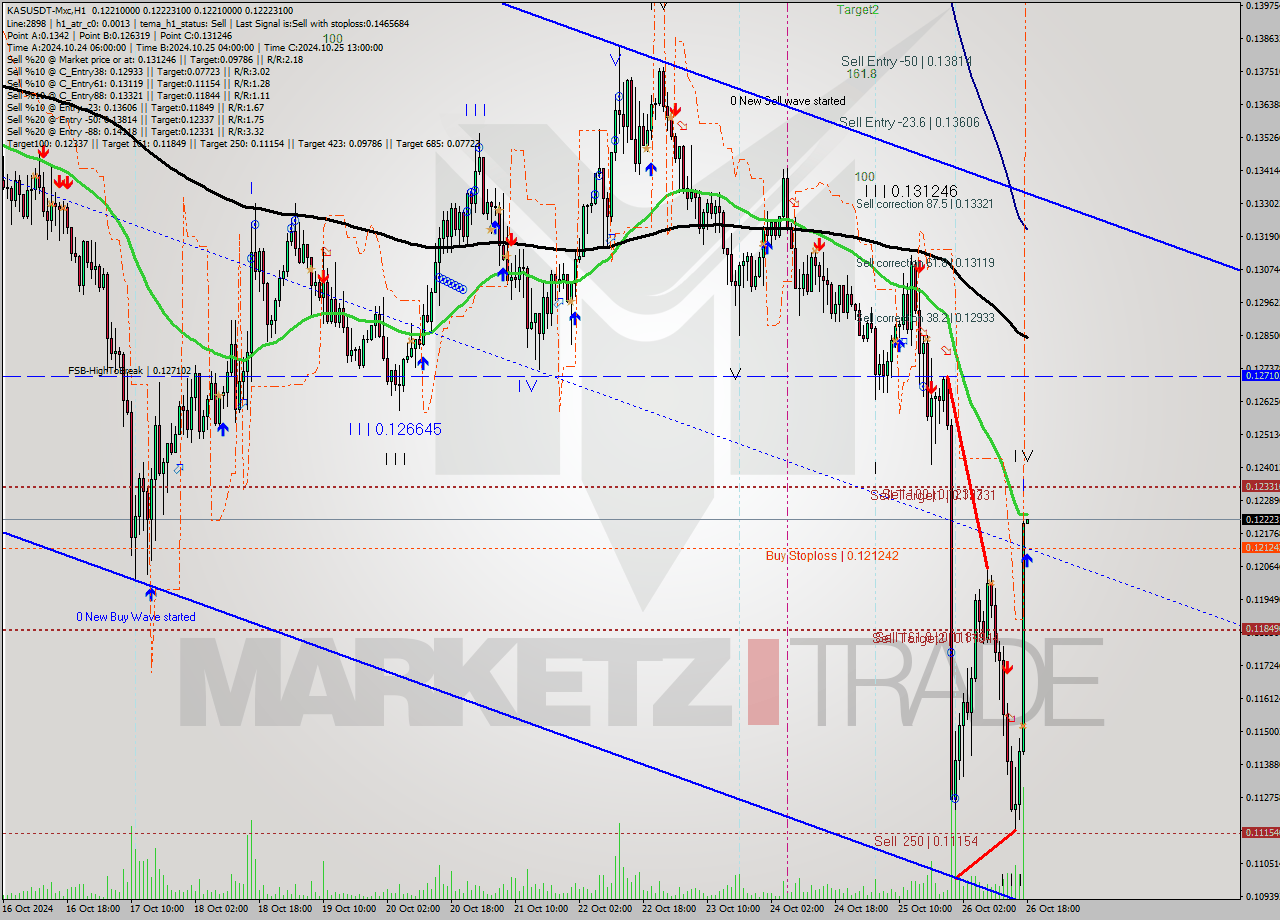The width and height of the screenshot is (1280, 920).
Task: Click the '16 Oct 2024' time axis label
Action: [x=29, y=909]
